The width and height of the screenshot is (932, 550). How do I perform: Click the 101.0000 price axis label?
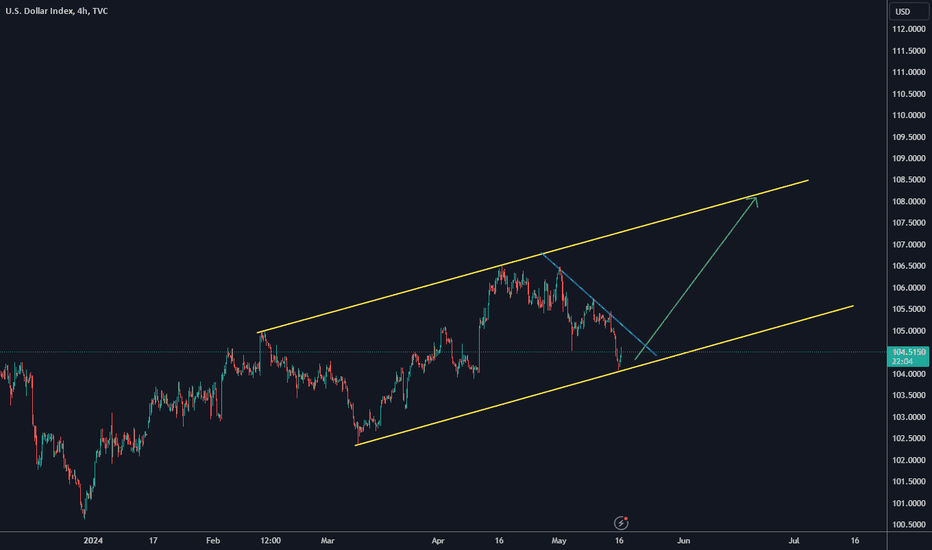coord(909,503)
